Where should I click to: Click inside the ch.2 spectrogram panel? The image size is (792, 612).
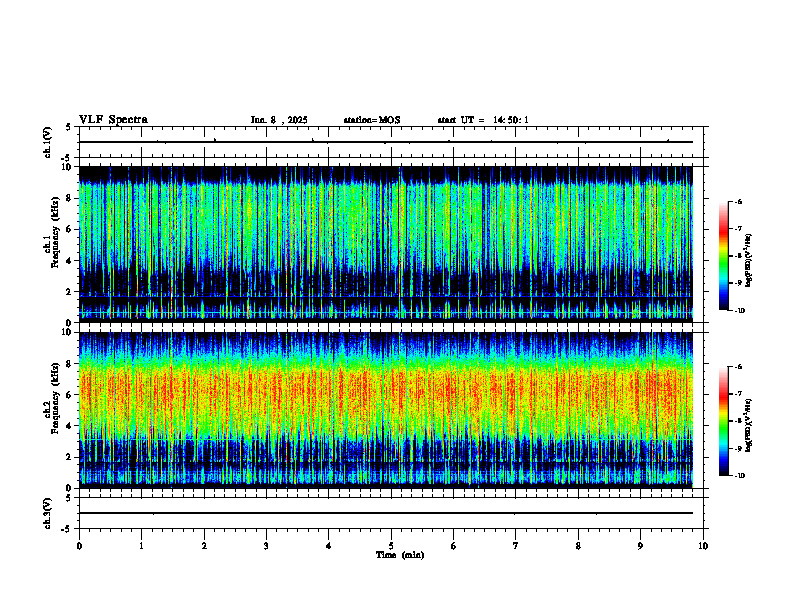pyautogui.click(x=386, y=410)
